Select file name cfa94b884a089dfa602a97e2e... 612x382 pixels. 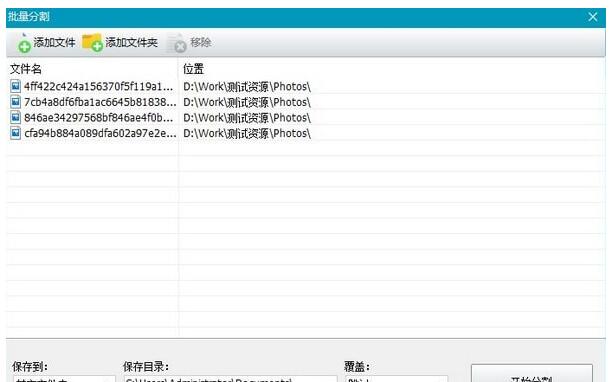click(100, 133)
